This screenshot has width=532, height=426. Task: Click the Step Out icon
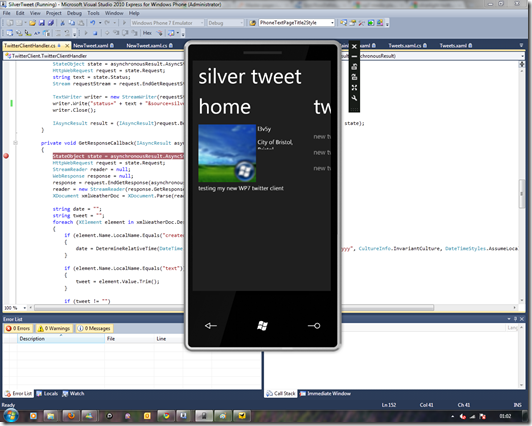pos(134,33)
